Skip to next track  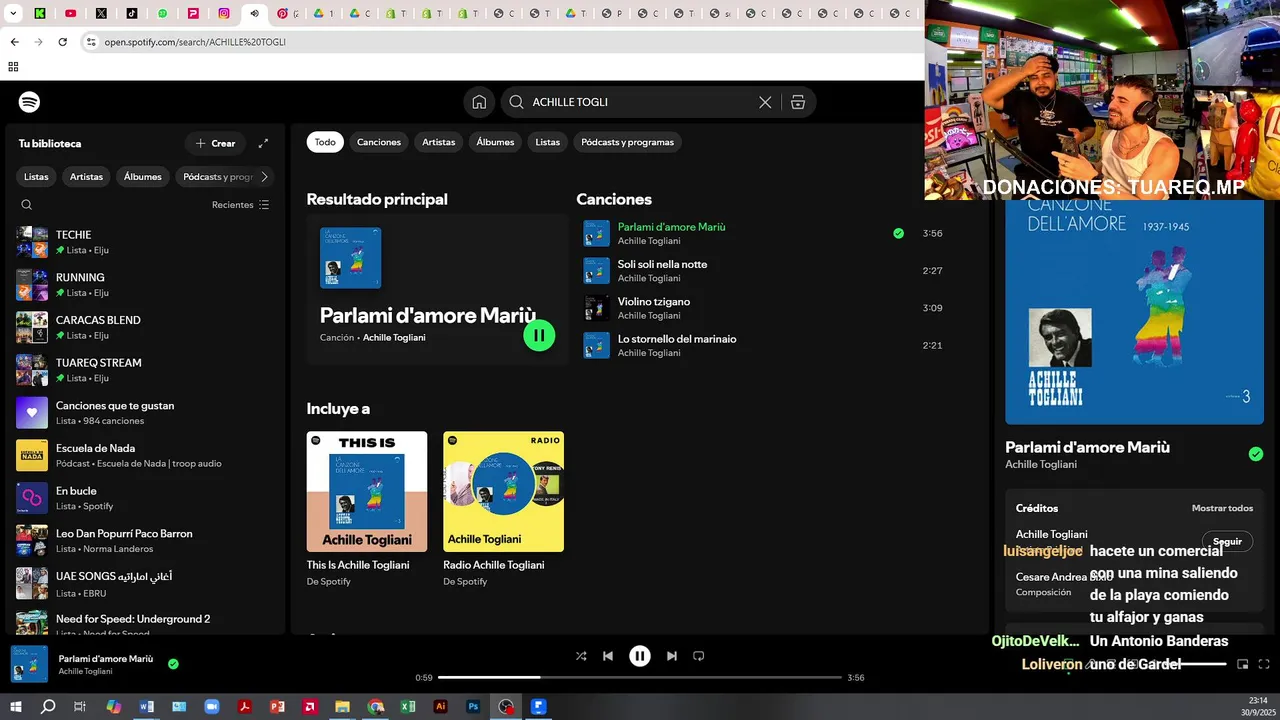tap(672, 656)
